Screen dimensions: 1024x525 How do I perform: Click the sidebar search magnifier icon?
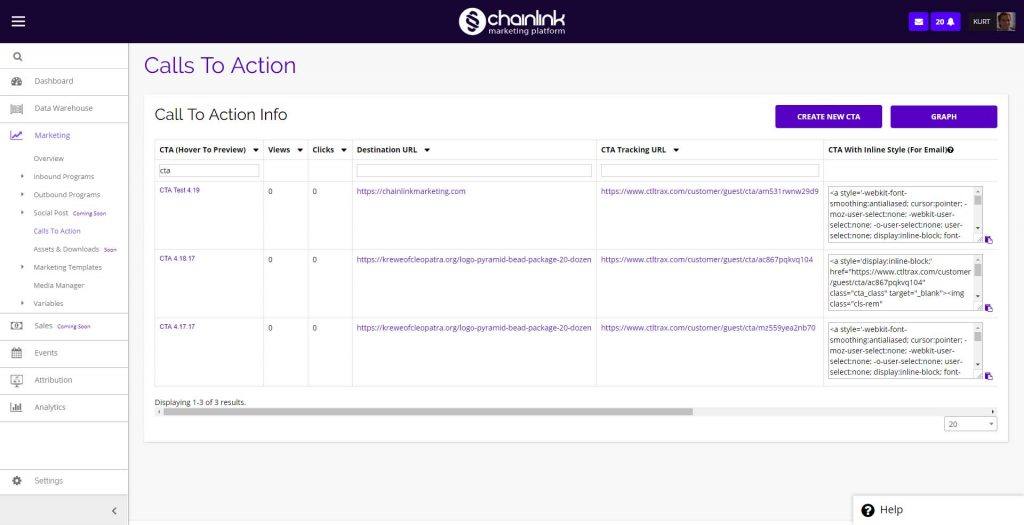[x=17, y=57]
